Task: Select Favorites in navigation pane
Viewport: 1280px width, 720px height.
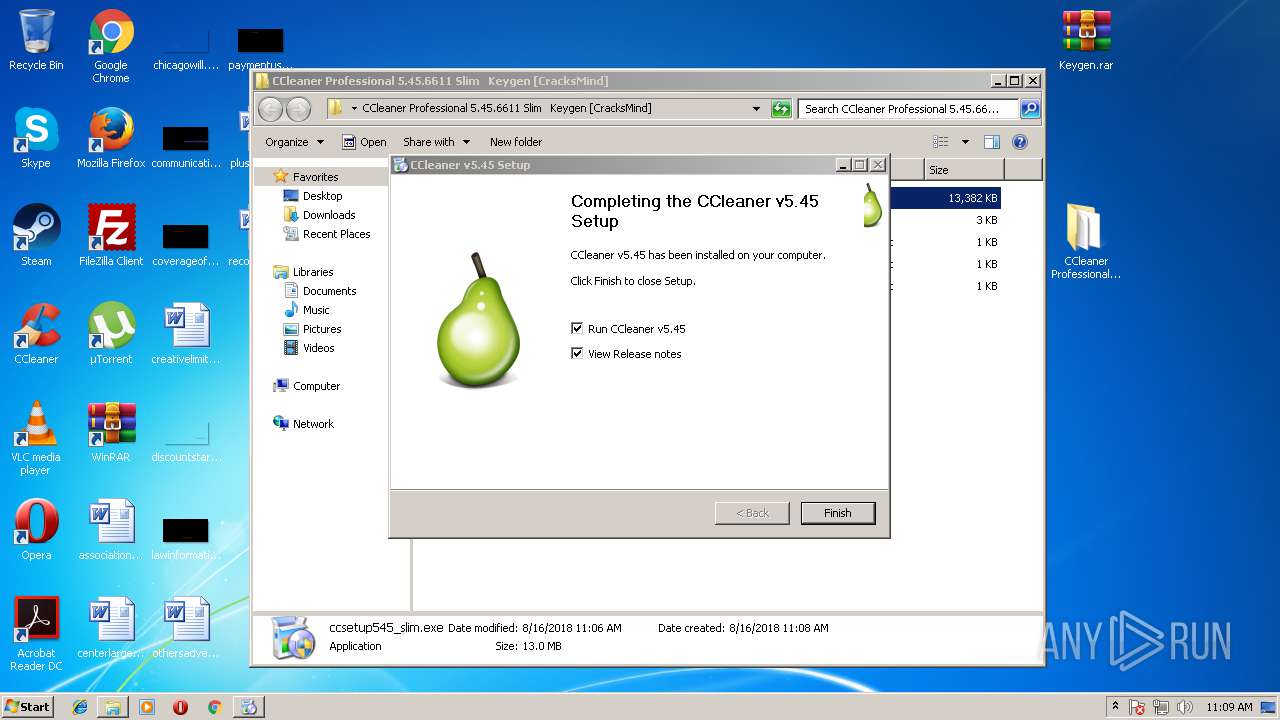Action: point(315,177)
